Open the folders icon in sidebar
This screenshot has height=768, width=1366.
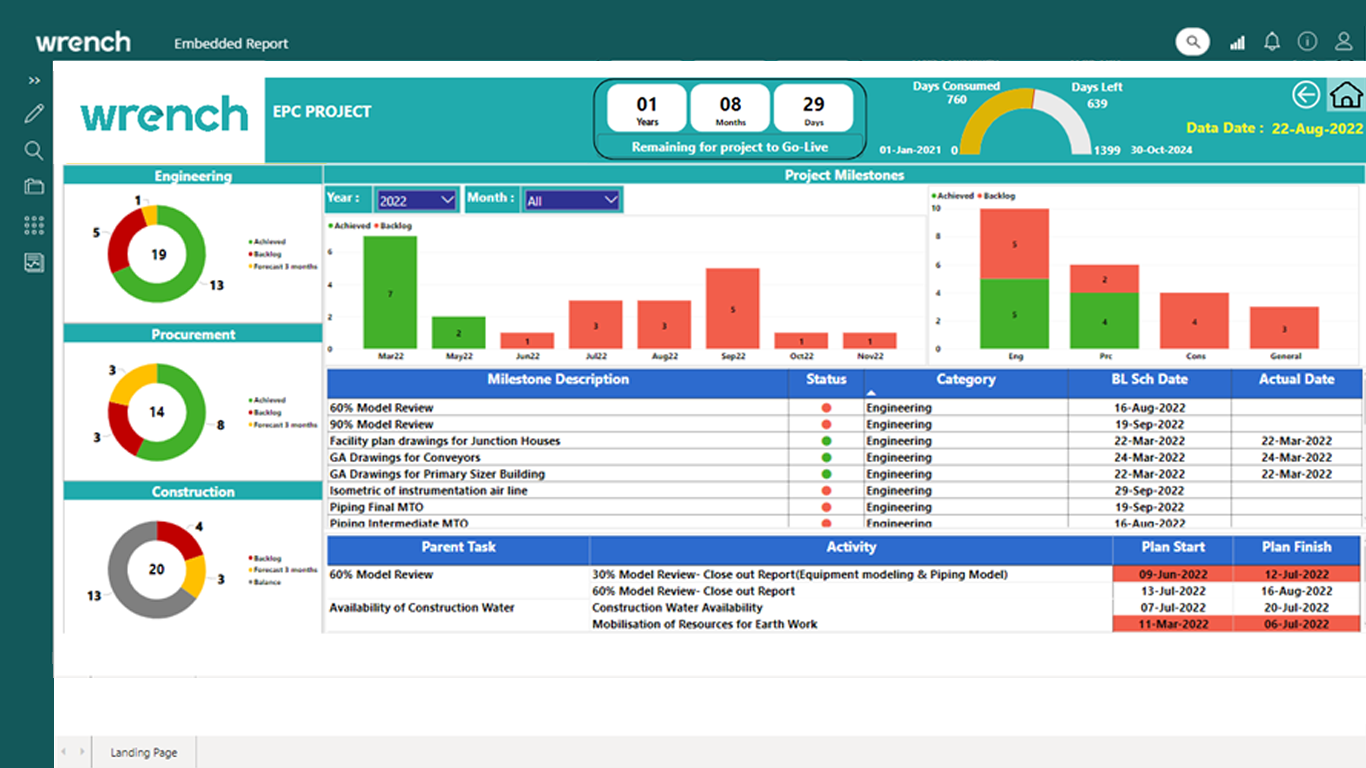(34, 187)
